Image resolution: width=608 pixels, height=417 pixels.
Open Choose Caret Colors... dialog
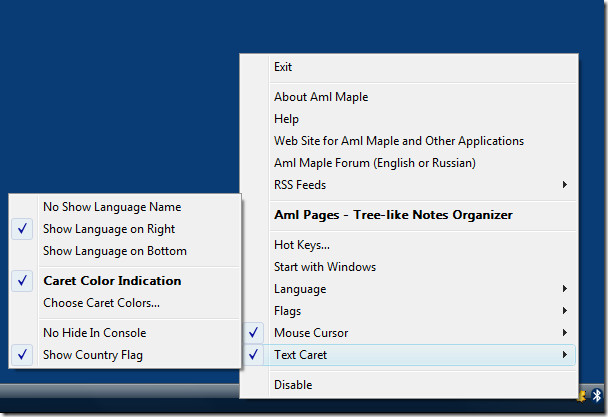pos(125,303)
